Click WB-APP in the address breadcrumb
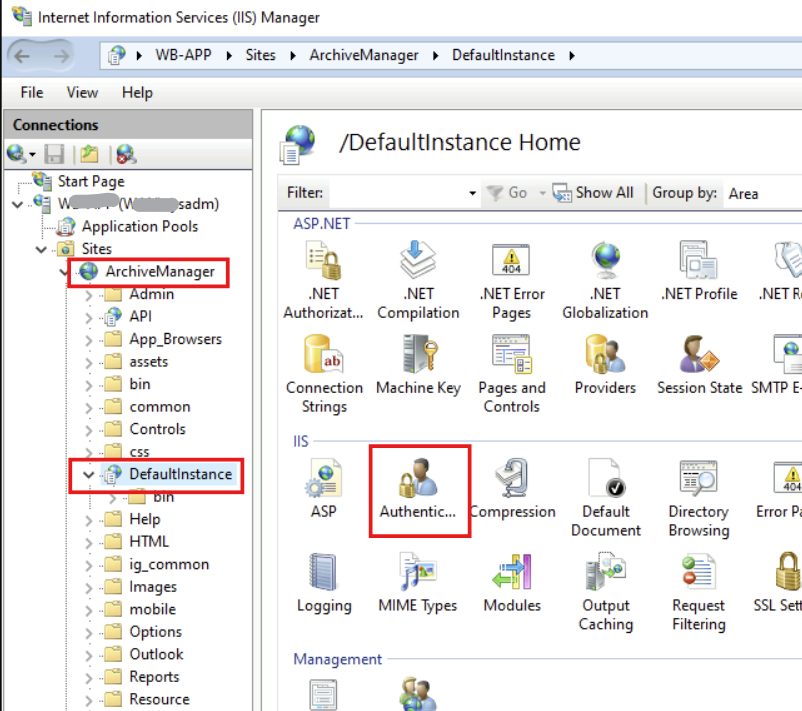 pos(183,55)
